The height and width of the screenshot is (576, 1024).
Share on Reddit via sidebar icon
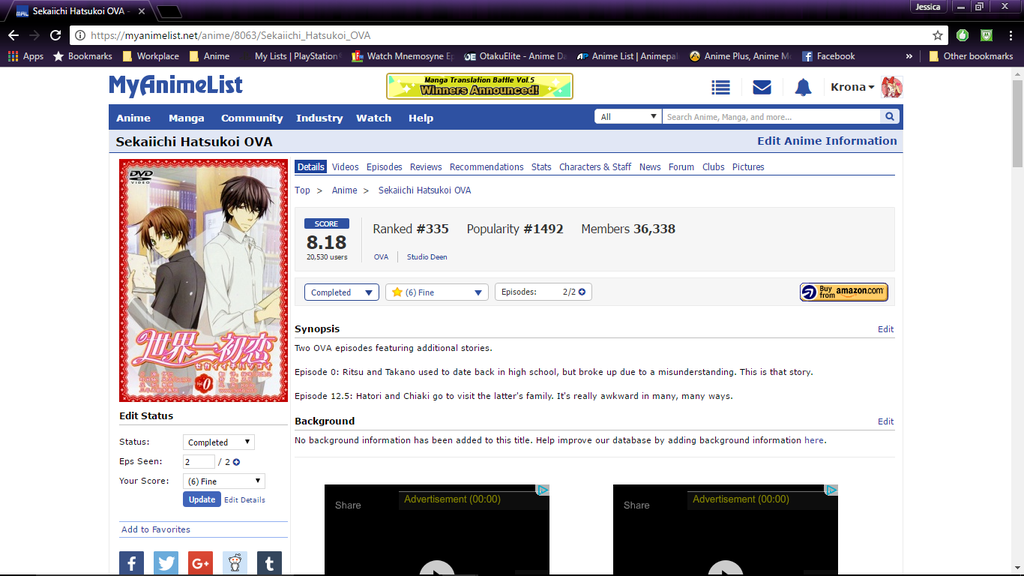pyautogui.click(x=234, y=563)
